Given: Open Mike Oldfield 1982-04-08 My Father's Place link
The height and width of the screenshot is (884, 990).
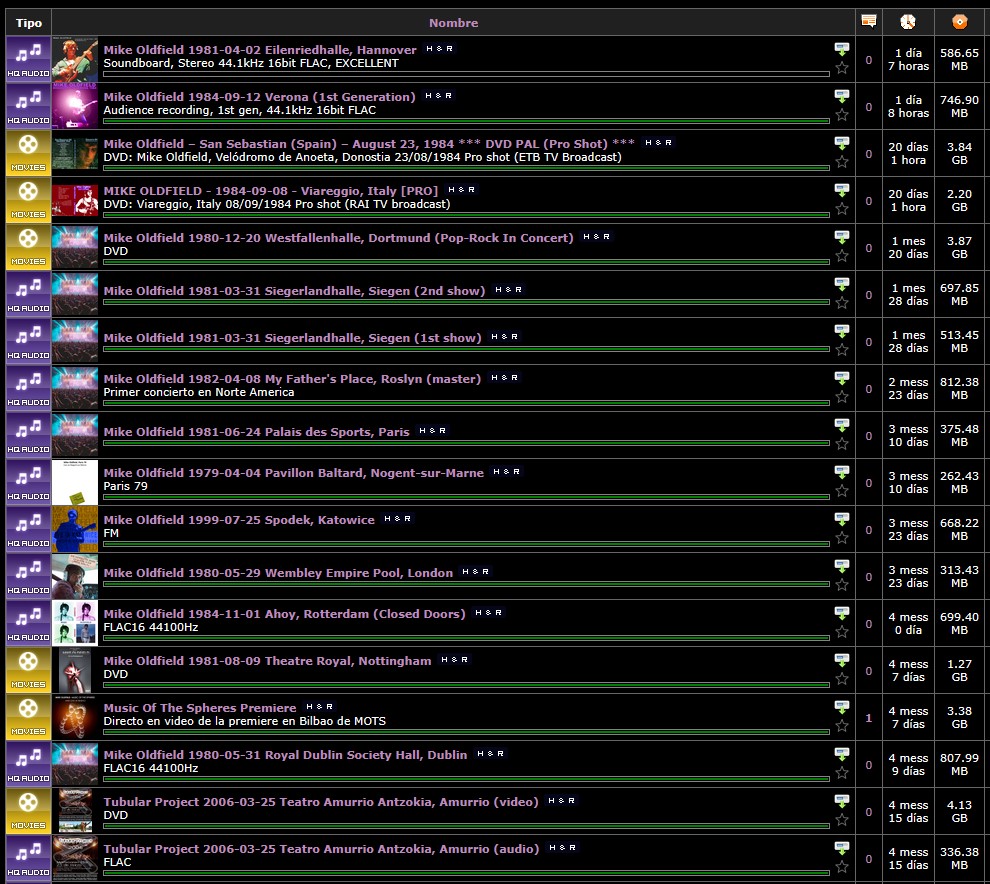Looking at the screenshot, I should pyautogui.click(x=292, y=379).
